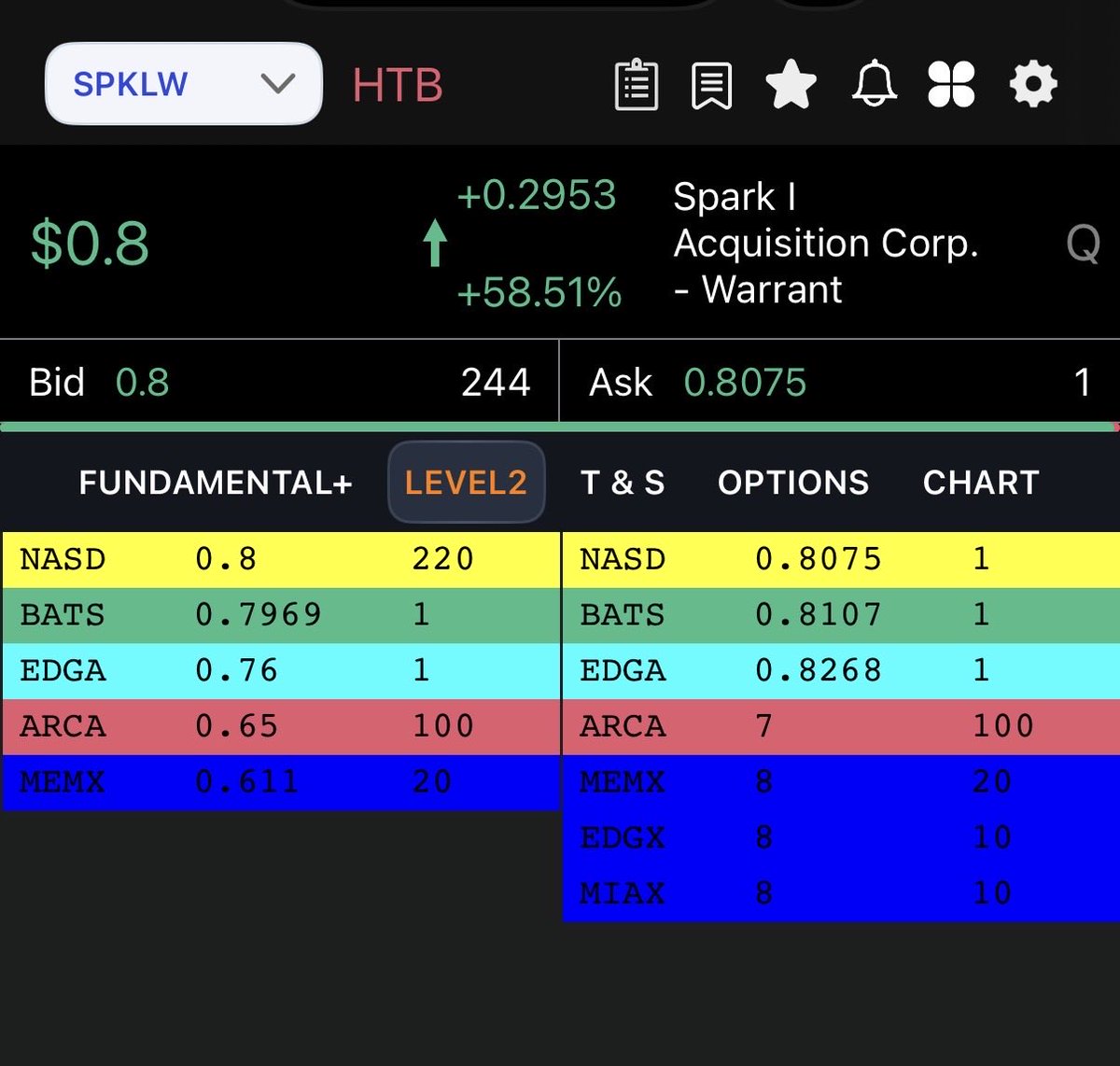Set a price alert bell

[875, 85]
